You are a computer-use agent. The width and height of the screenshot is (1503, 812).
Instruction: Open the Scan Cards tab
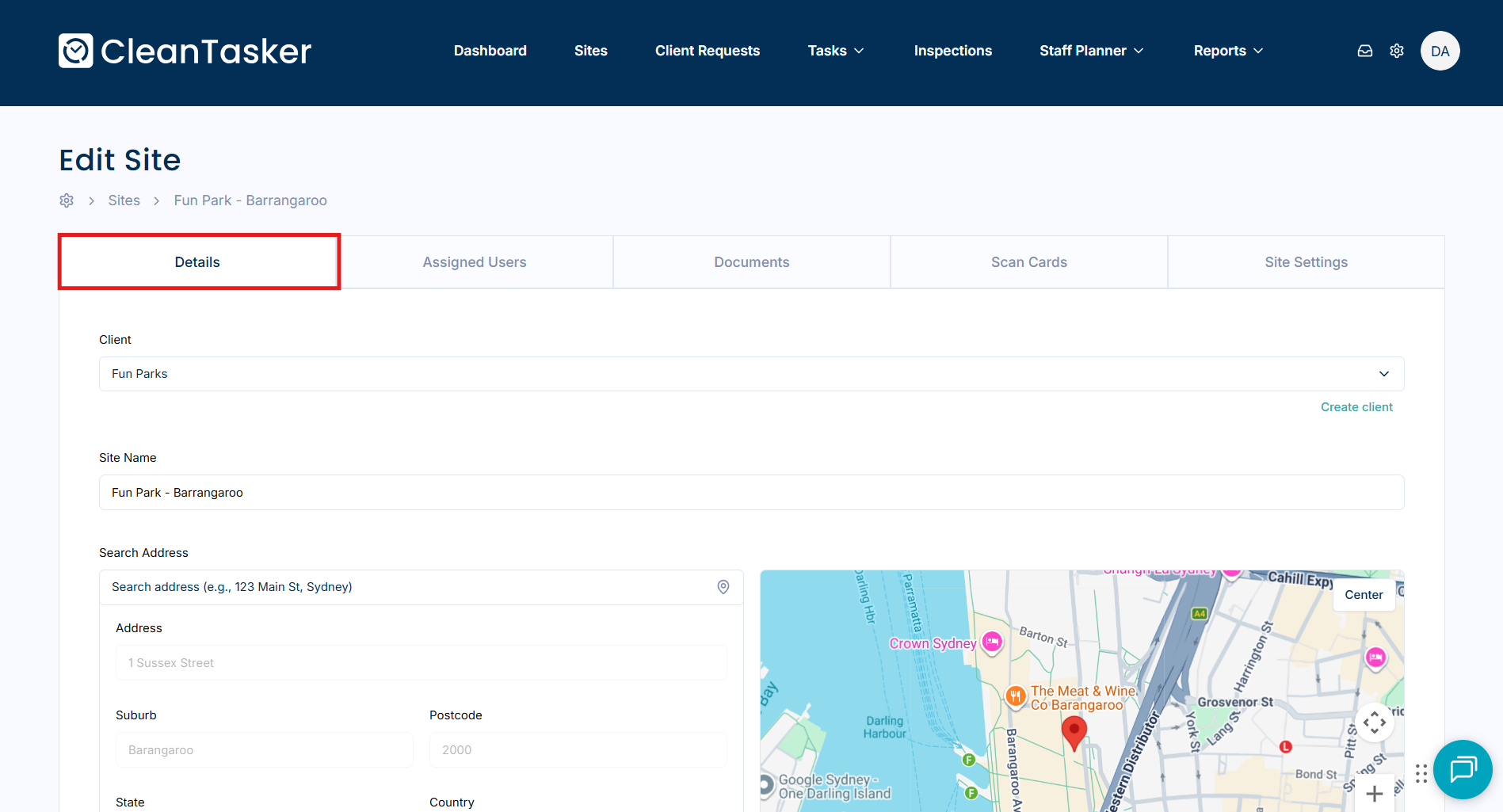[1028, 262]
